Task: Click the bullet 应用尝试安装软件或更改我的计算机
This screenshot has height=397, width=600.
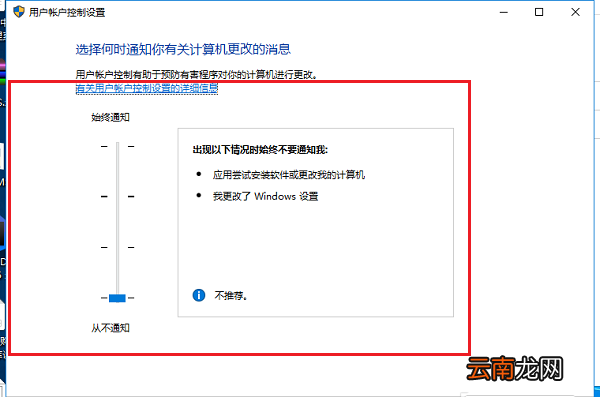Action: pyautogui.click(x=289, y=175)
